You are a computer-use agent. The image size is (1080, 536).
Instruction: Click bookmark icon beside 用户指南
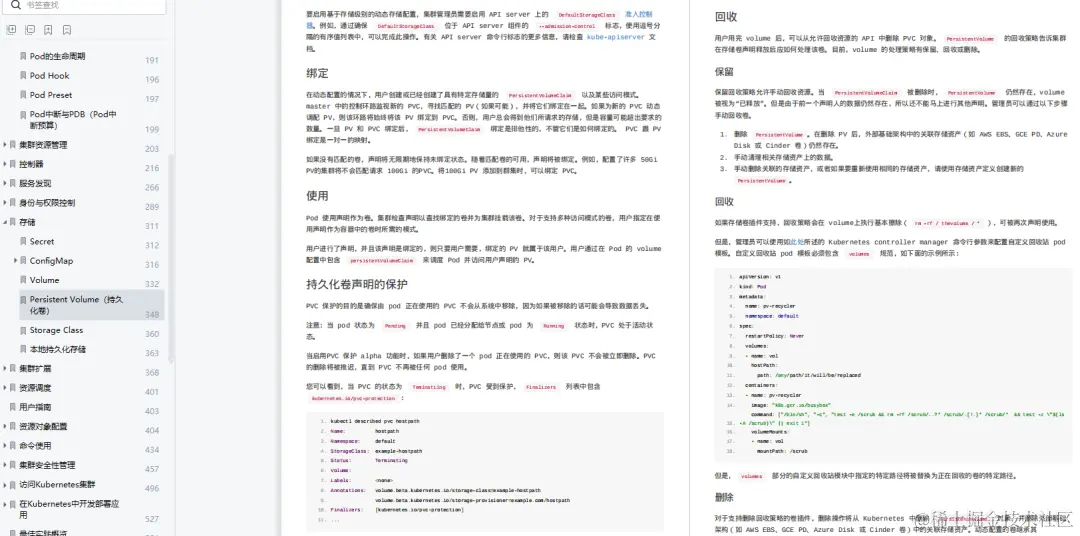13,407
